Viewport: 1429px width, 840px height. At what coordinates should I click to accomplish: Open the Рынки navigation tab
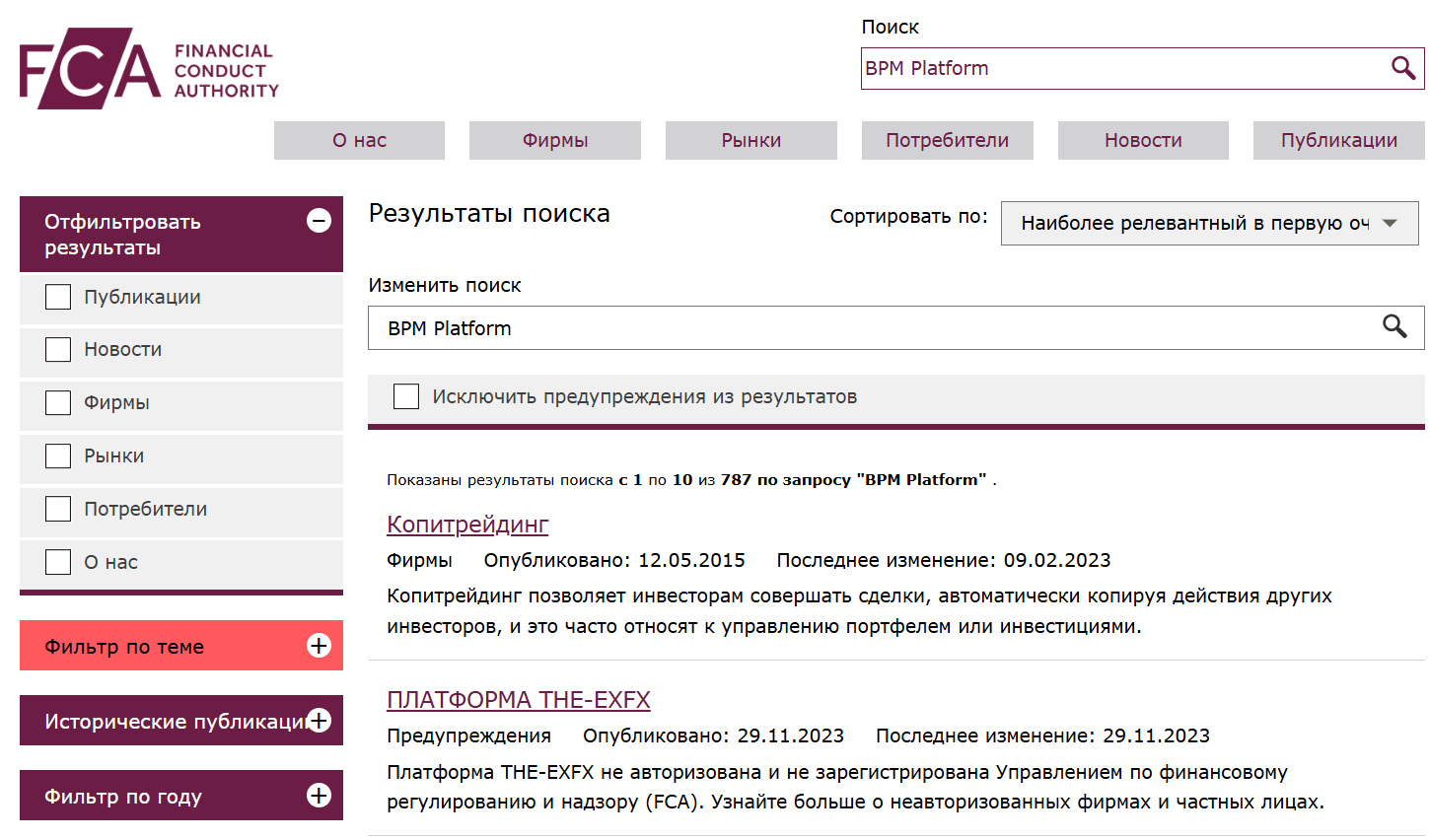tap(750, 140)
